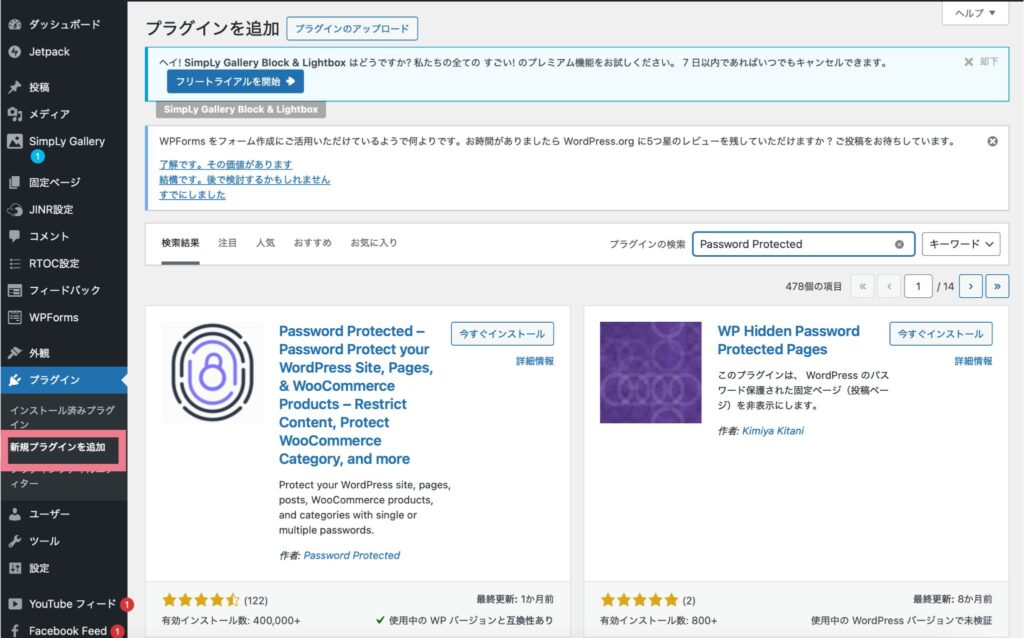The width and height of the screenshot is (1024, 638).
Task: Click the YouTube フィード sidebar icon
Action: tap(14, 604)
